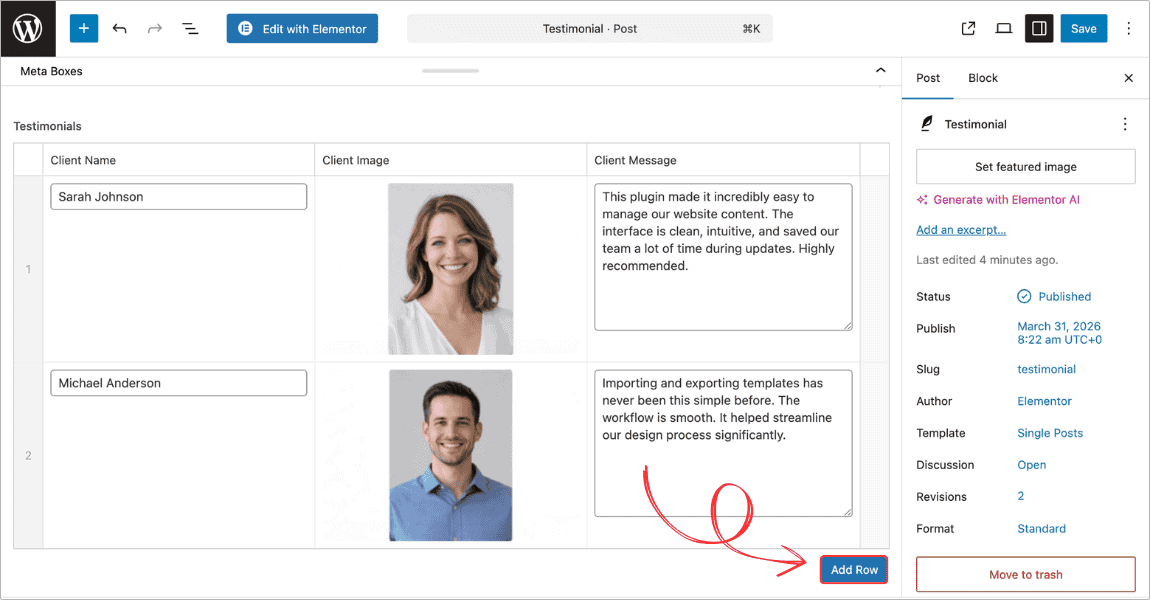
Task: Open the document overview list icon
Action: pyautogui.click(x=190, y=29)
